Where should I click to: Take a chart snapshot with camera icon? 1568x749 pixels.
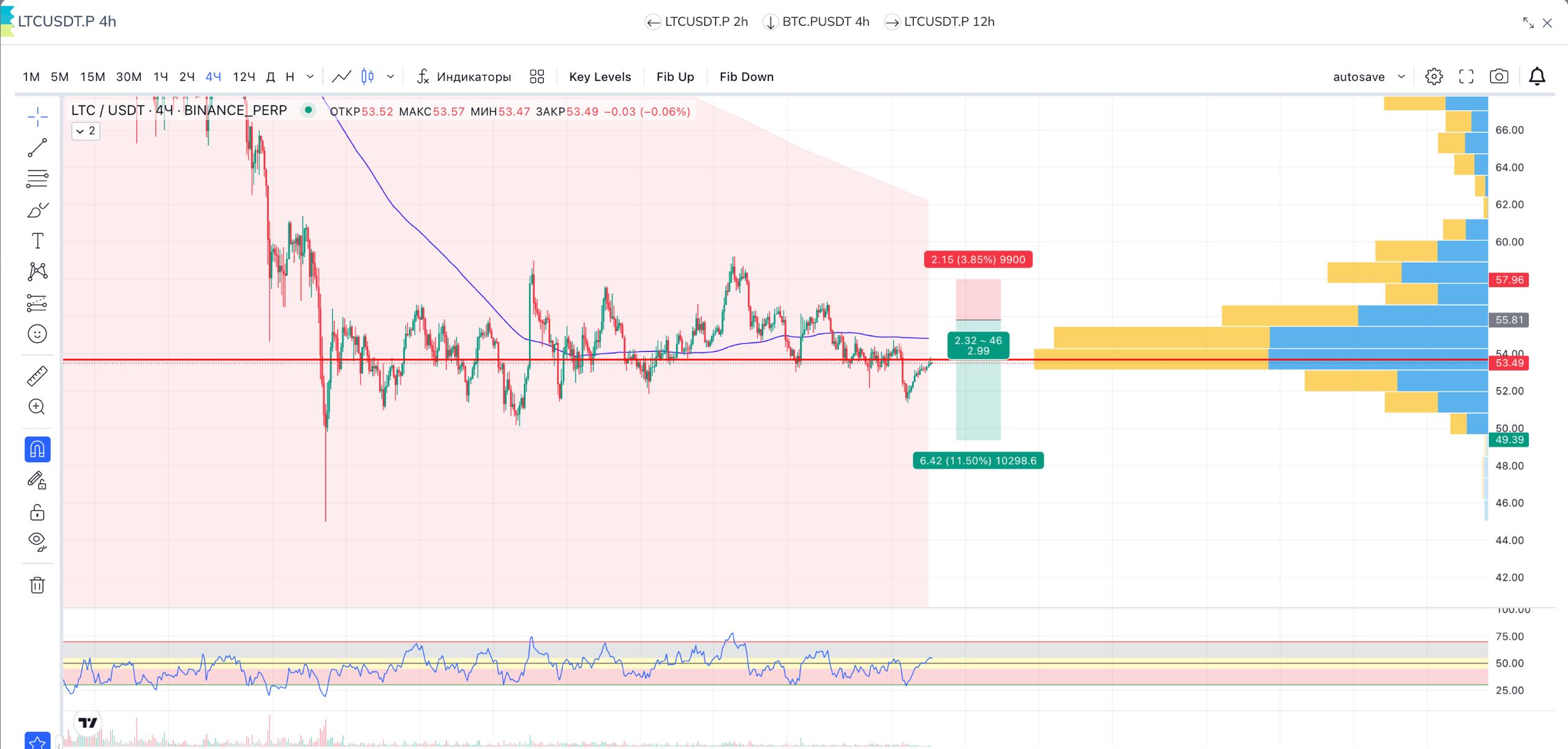coord(1499,77)
